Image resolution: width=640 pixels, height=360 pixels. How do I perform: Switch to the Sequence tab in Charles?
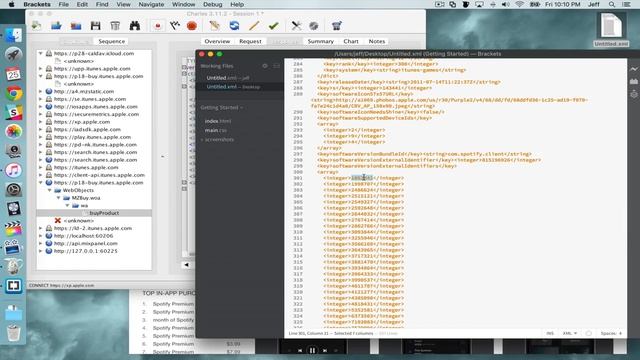pos(111,41)
